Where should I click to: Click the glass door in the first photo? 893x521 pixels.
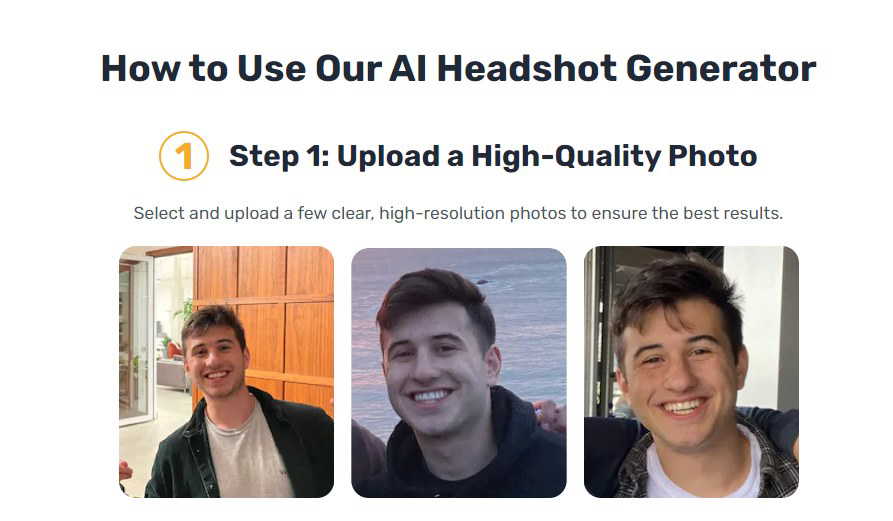pyautogui.click(x=136, y=340)
